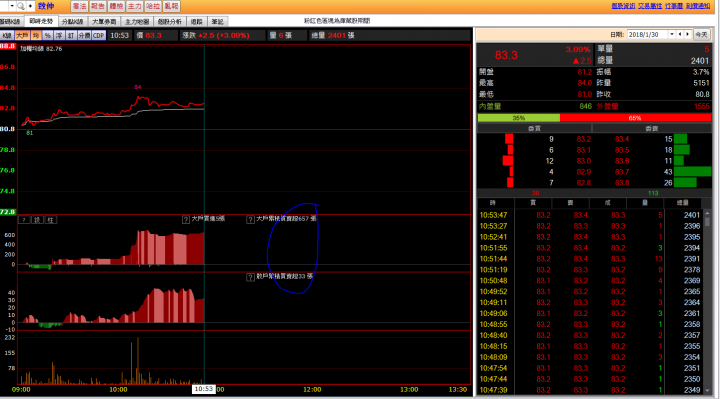Click the 10:53 time marker on axis
The image size is (720, 399).
point(203,389)
